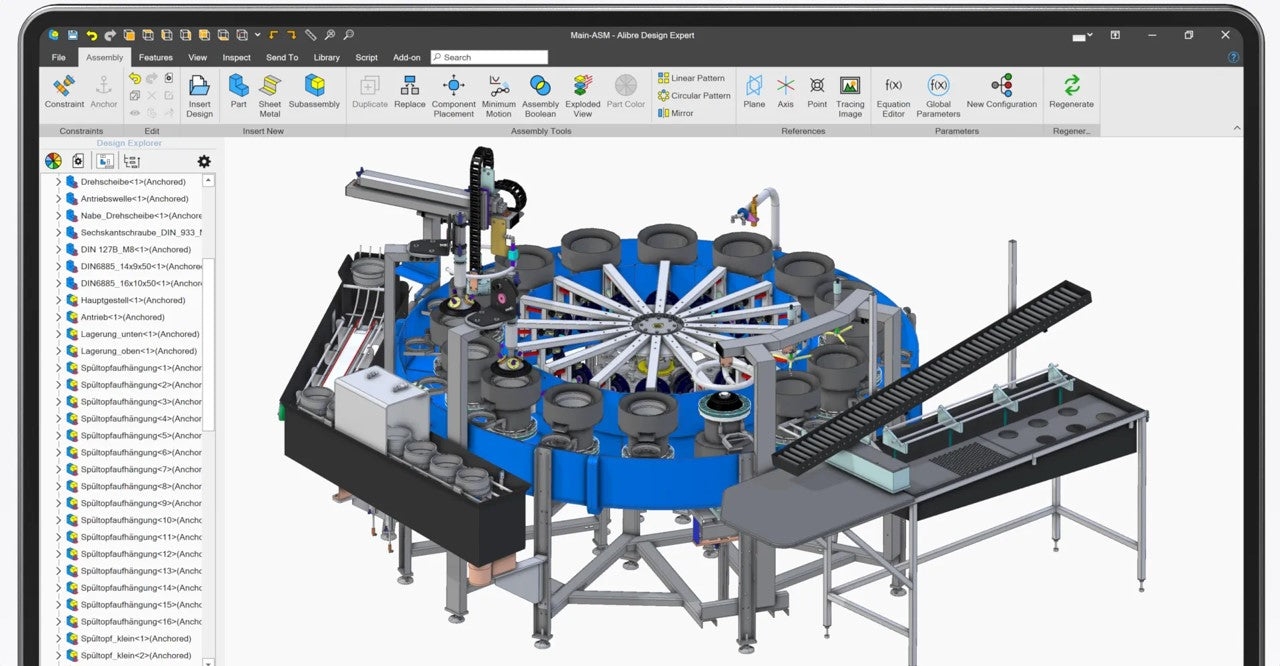1280x666 pixels.
Task: Select the Tracing Image tool
Action: tap(850, 95)
